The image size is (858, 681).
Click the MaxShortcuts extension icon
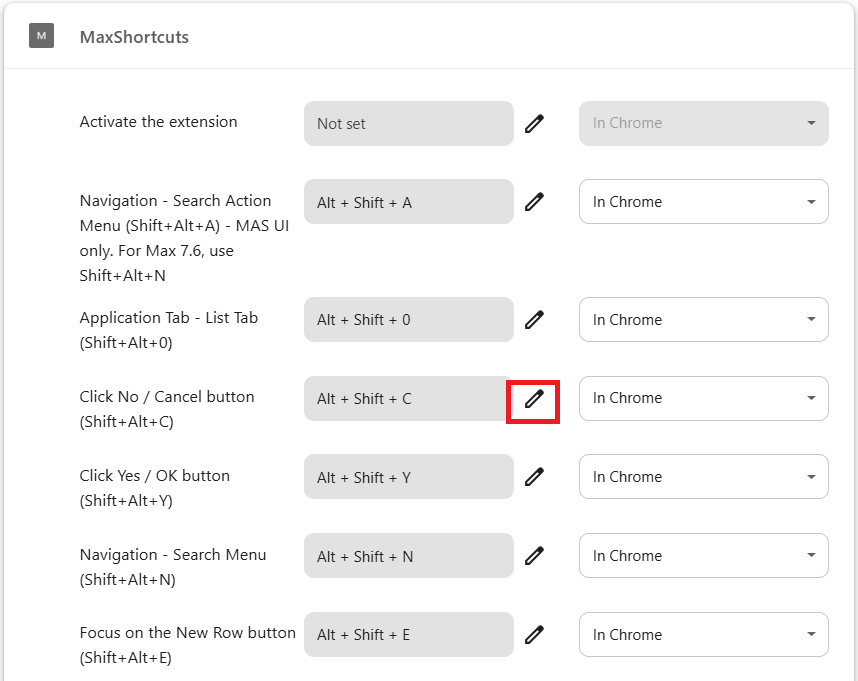(x=42, y=36)
